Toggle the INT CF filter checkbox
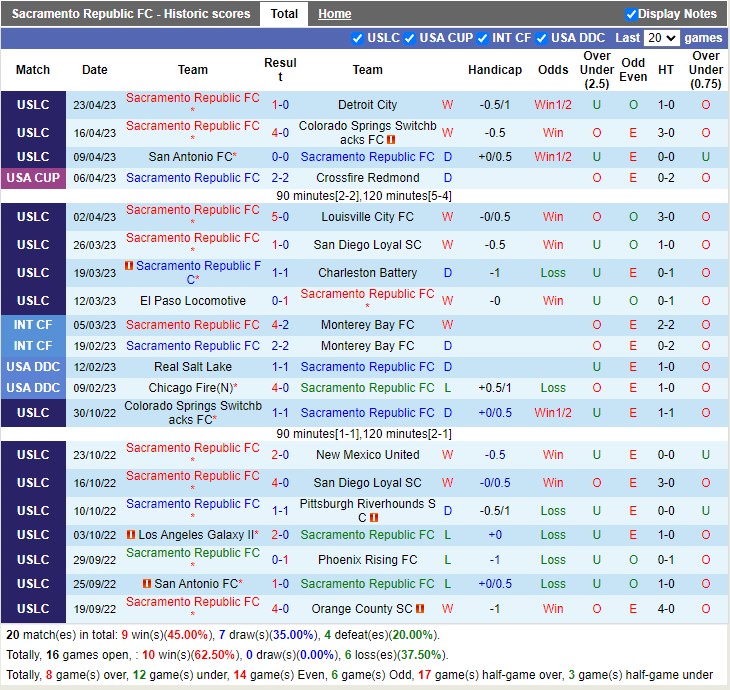Image resolution: width=730 pixels, height=690 pixels. [483, 38]
